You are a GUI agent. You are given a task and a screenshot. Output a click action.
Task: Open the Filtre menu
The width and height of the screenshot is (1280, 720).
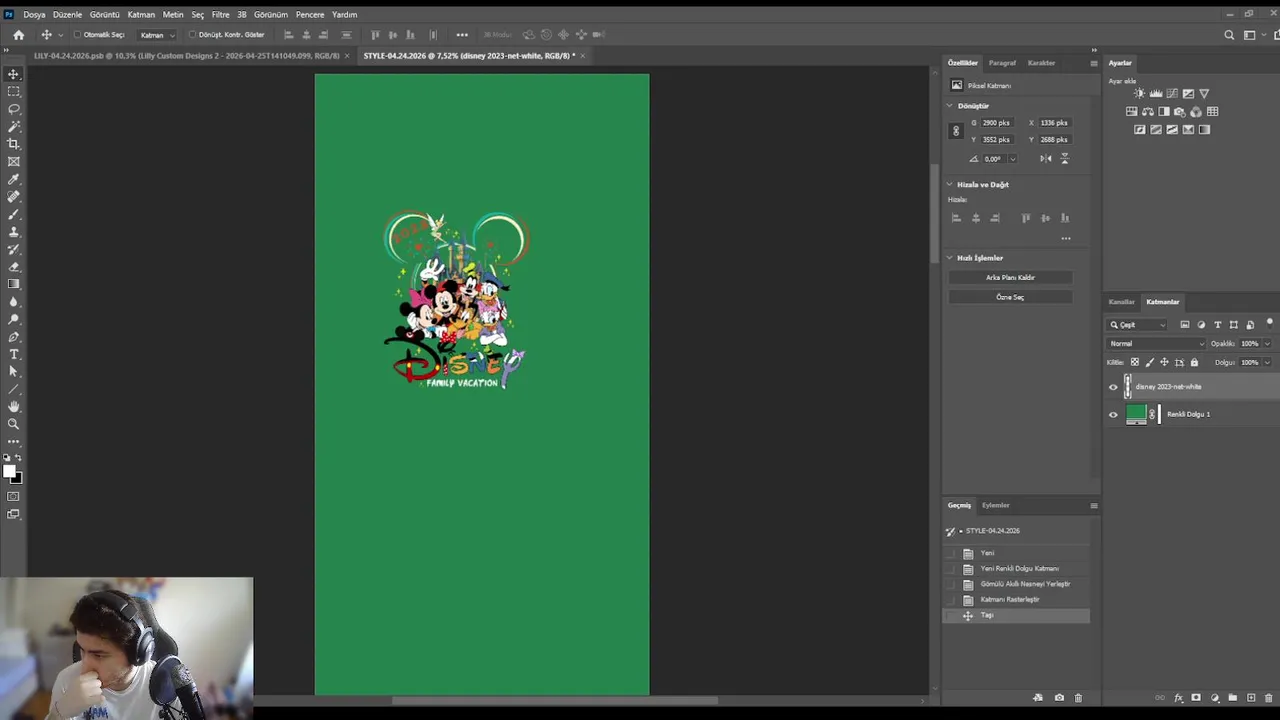pyautogui.click(x=220, y=15)
